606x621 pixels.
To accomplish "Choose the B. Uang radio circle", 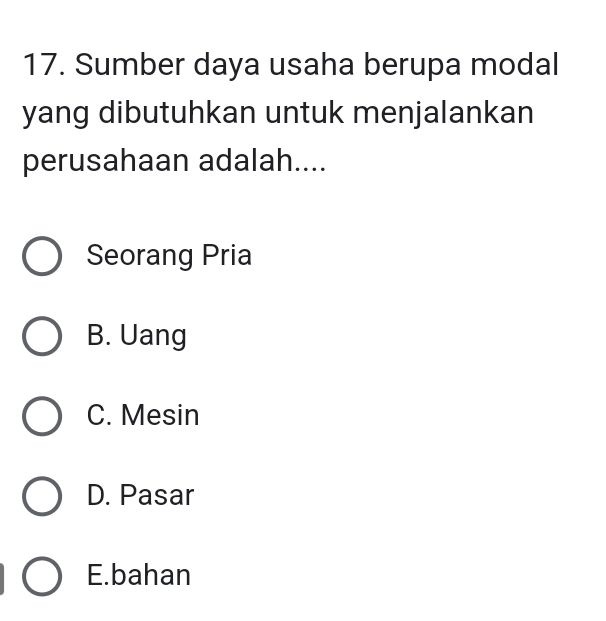I will click(42, 336).
